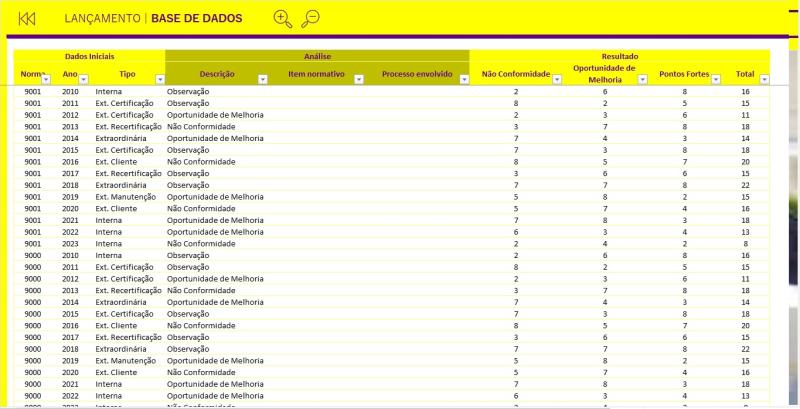Select Norma cell 9001 in the 2021 row
Image resolution: width=800 pixels, height=409 pixels.
coord(33,220)
